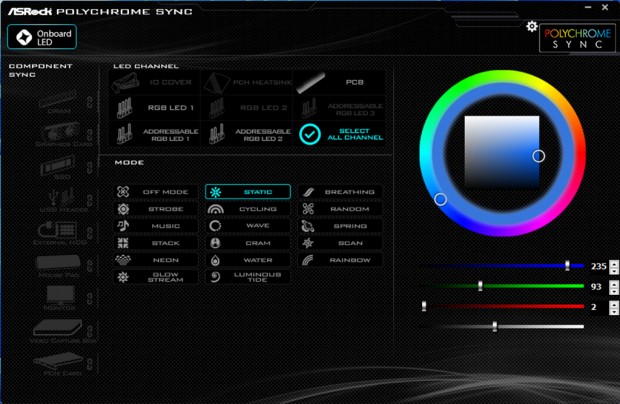Click the SSD component icon
Viewport: 620px width, 404px height.
58,165
